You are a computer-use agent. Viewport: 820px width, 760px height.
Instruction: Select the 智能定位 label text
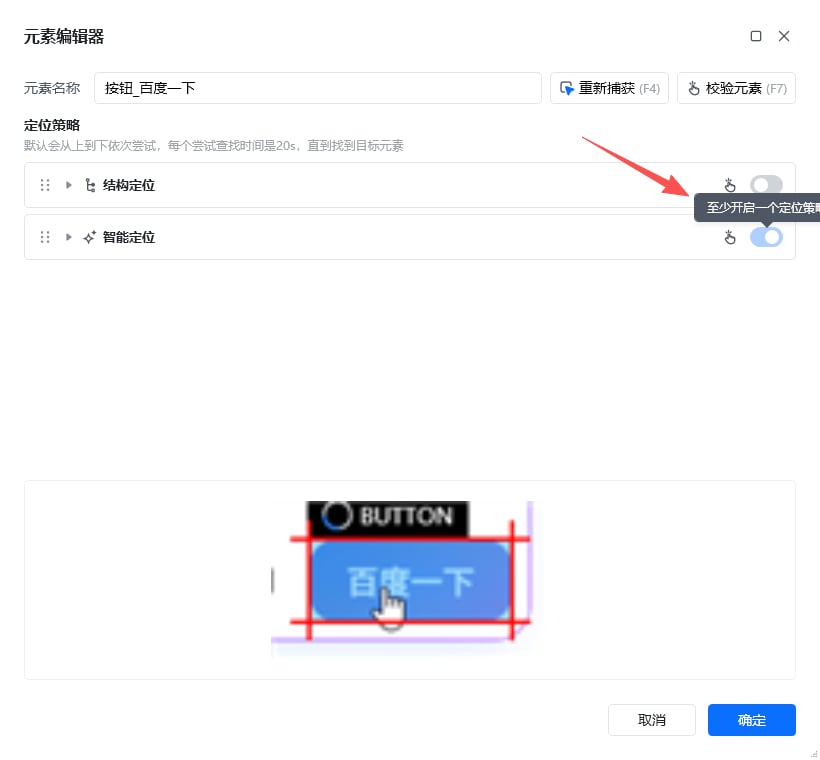[x=129, y=237]
